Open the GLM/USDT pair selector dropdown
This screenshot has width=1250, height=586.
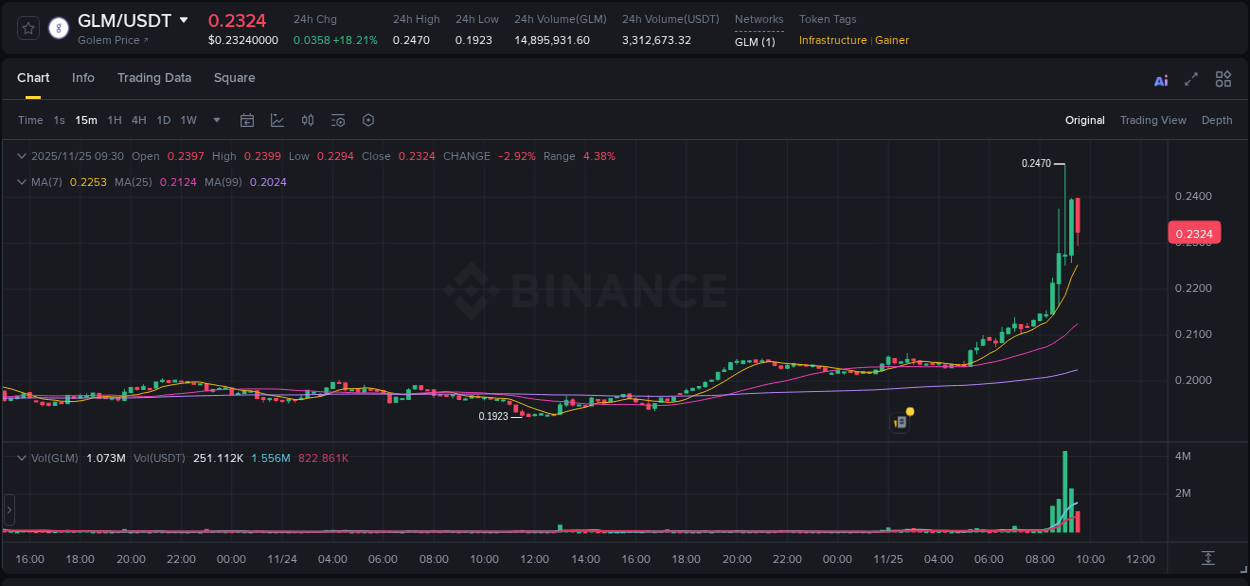[x=184, y=19]
